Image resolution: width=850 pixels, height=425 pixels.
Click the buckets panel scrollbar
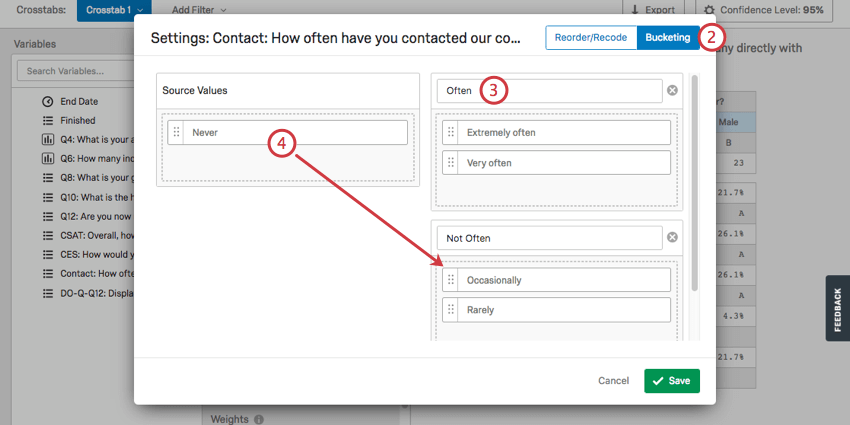(x=694, y=183)
